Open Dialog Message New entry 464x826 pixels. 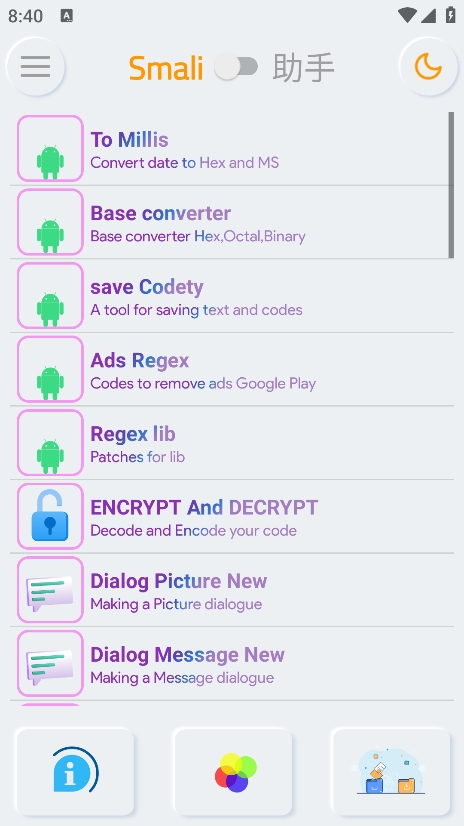[x=232, y=664]
